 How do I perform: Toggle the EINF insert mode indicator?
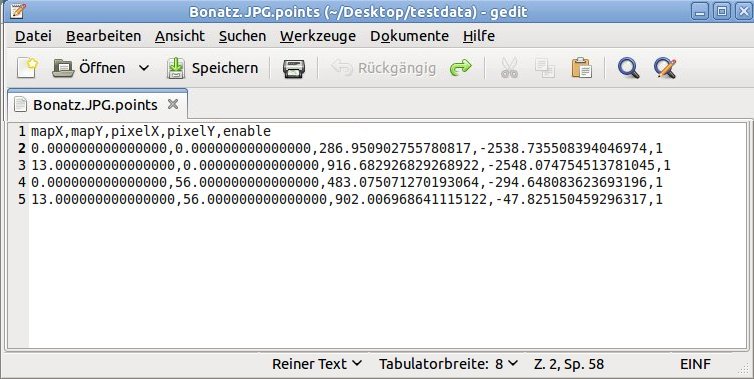pos(695,364)
